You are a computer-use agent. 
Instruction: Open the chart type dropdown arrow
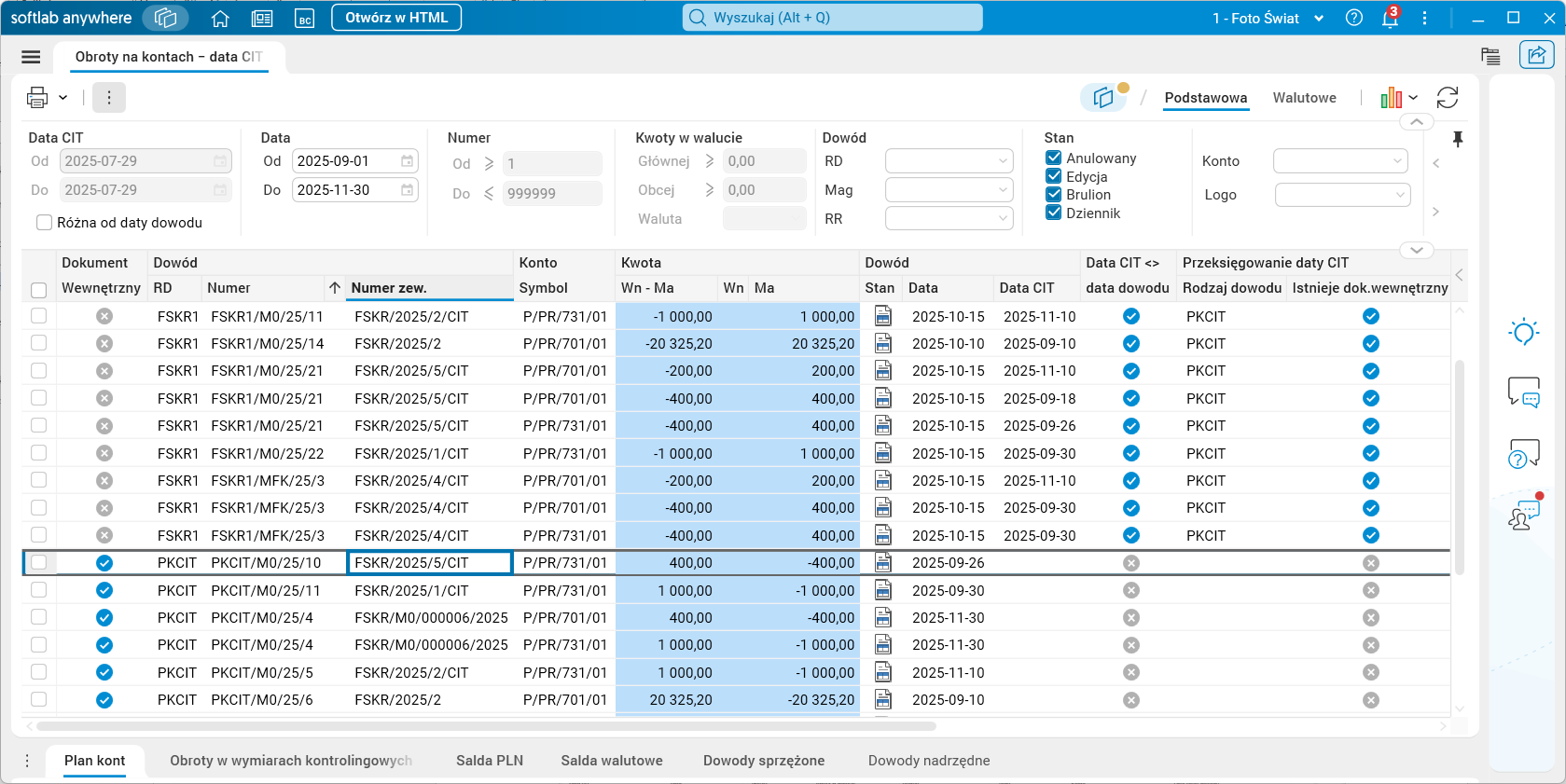[x=1413, y=98]
